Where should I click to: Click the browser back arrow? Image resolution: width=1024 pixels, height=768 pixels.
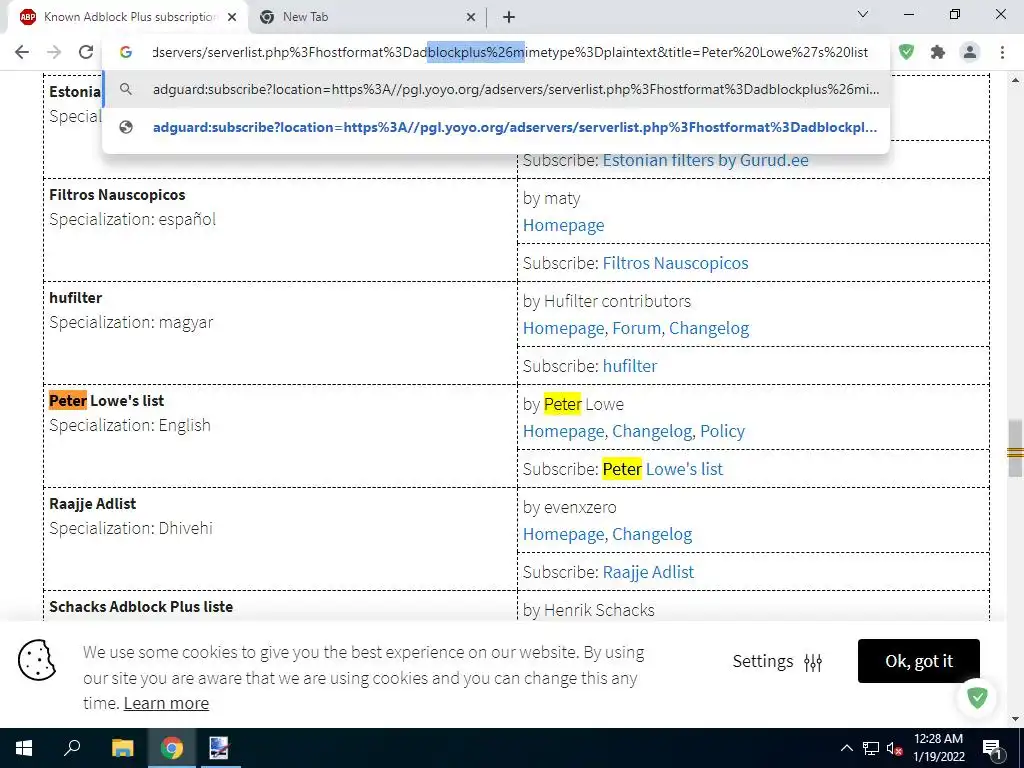pyautogui.click(x=22, y=52)
